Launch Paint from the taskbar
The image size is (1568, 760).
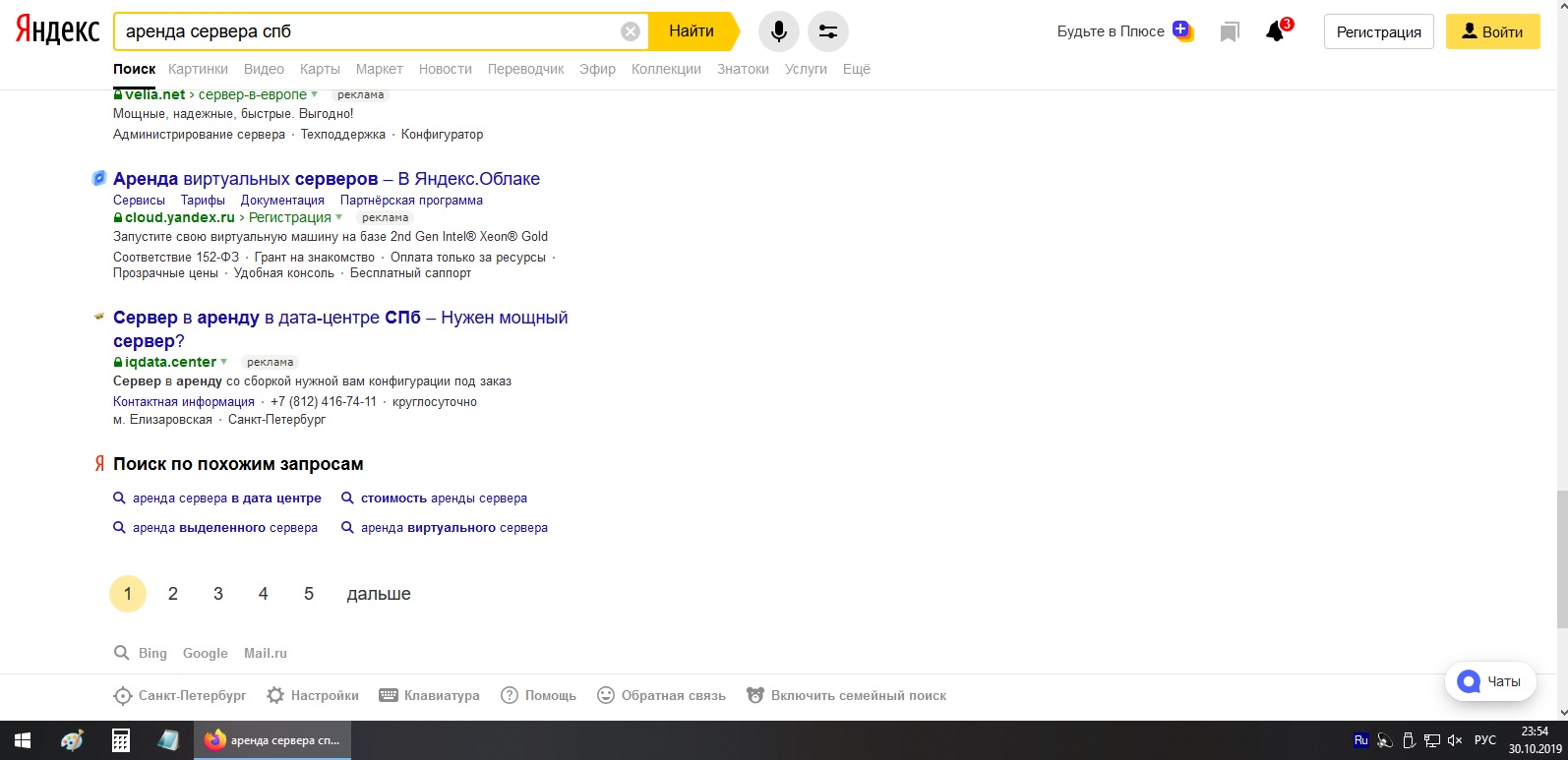coord(72,740)
